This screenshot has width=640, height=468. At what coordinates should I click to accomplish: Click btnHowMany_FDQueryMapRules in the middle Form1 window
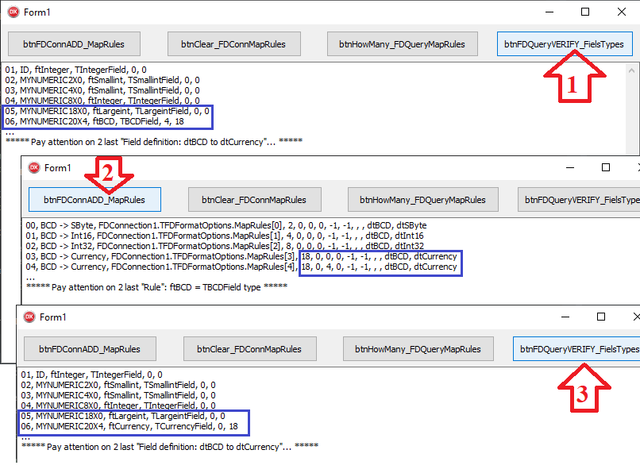point(422,200)
